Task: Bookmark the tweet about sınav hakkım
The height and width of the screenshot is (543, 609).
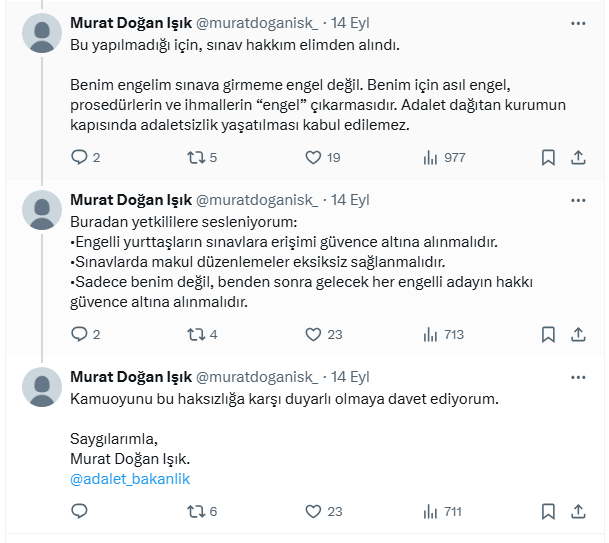Action: 548,158
